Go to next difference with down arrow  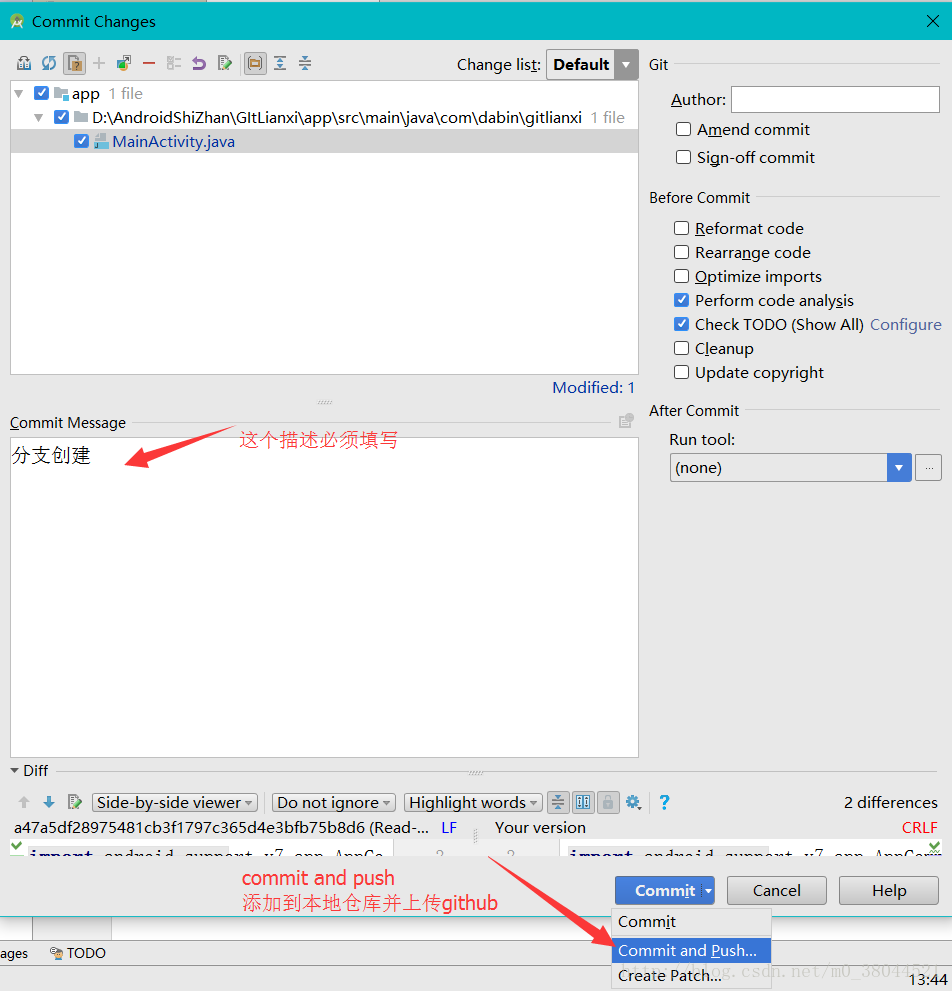(x=49, y=802)
